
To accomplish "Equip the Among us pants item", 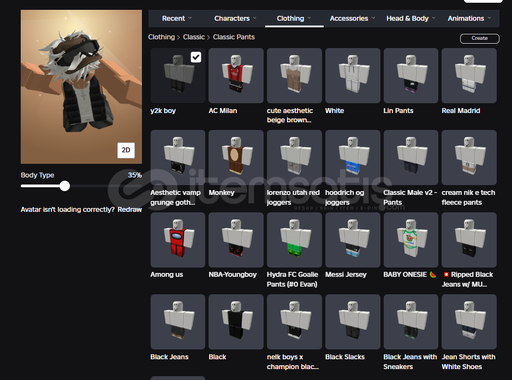I will pyautogui.click(x=178, y=240).
